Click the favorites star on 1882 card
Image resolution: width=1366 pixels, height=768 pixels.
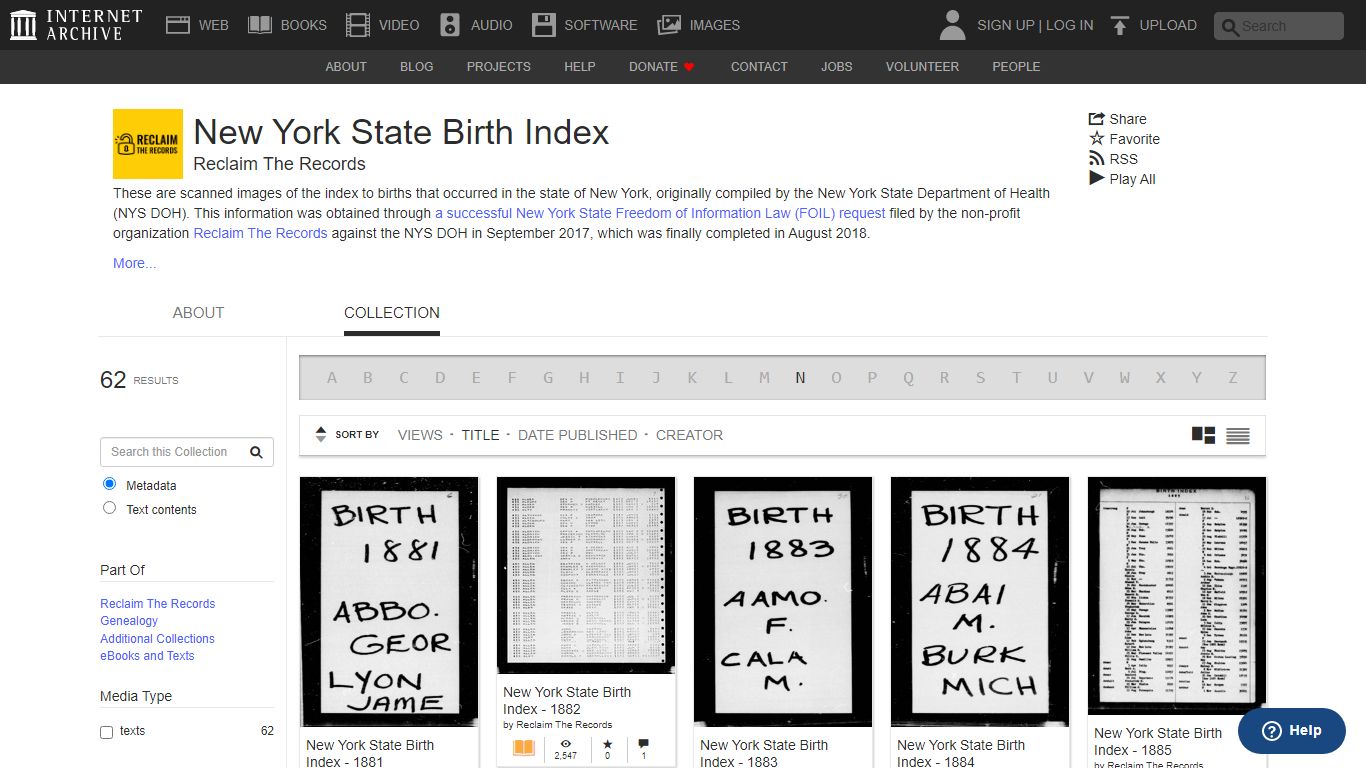607,744
